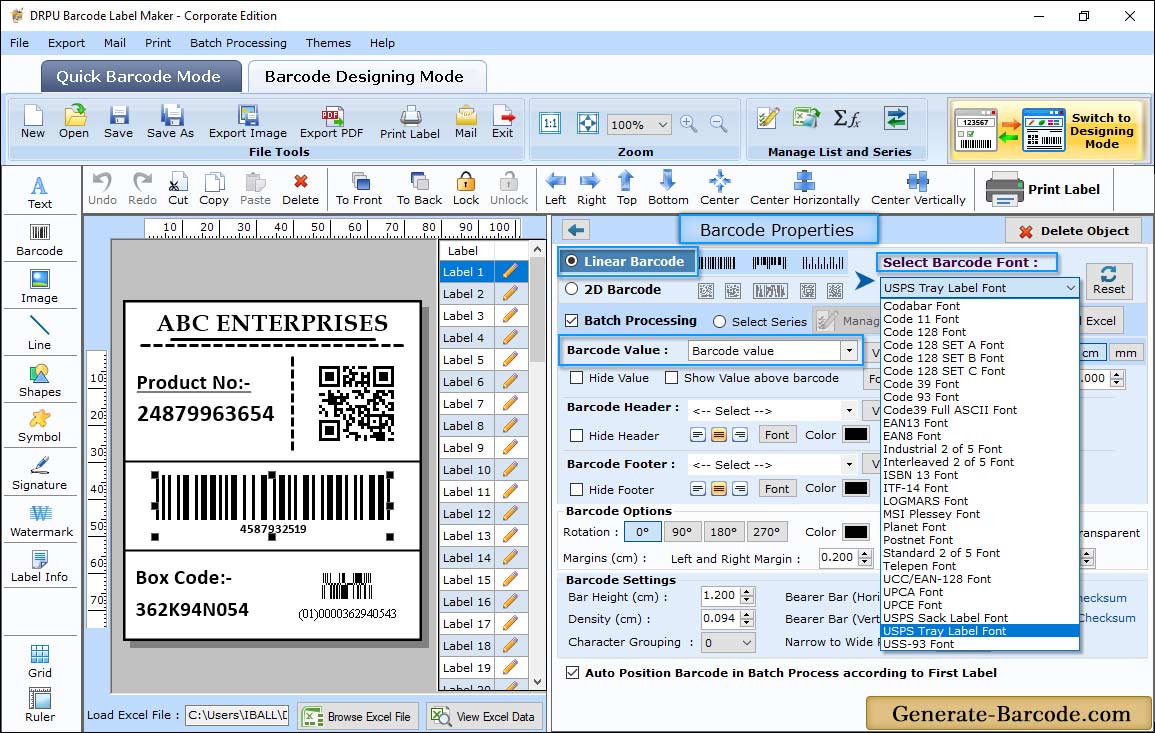Open the Batch Processing menu
This screenshot has height=733, width=1155.
(238, 43)
